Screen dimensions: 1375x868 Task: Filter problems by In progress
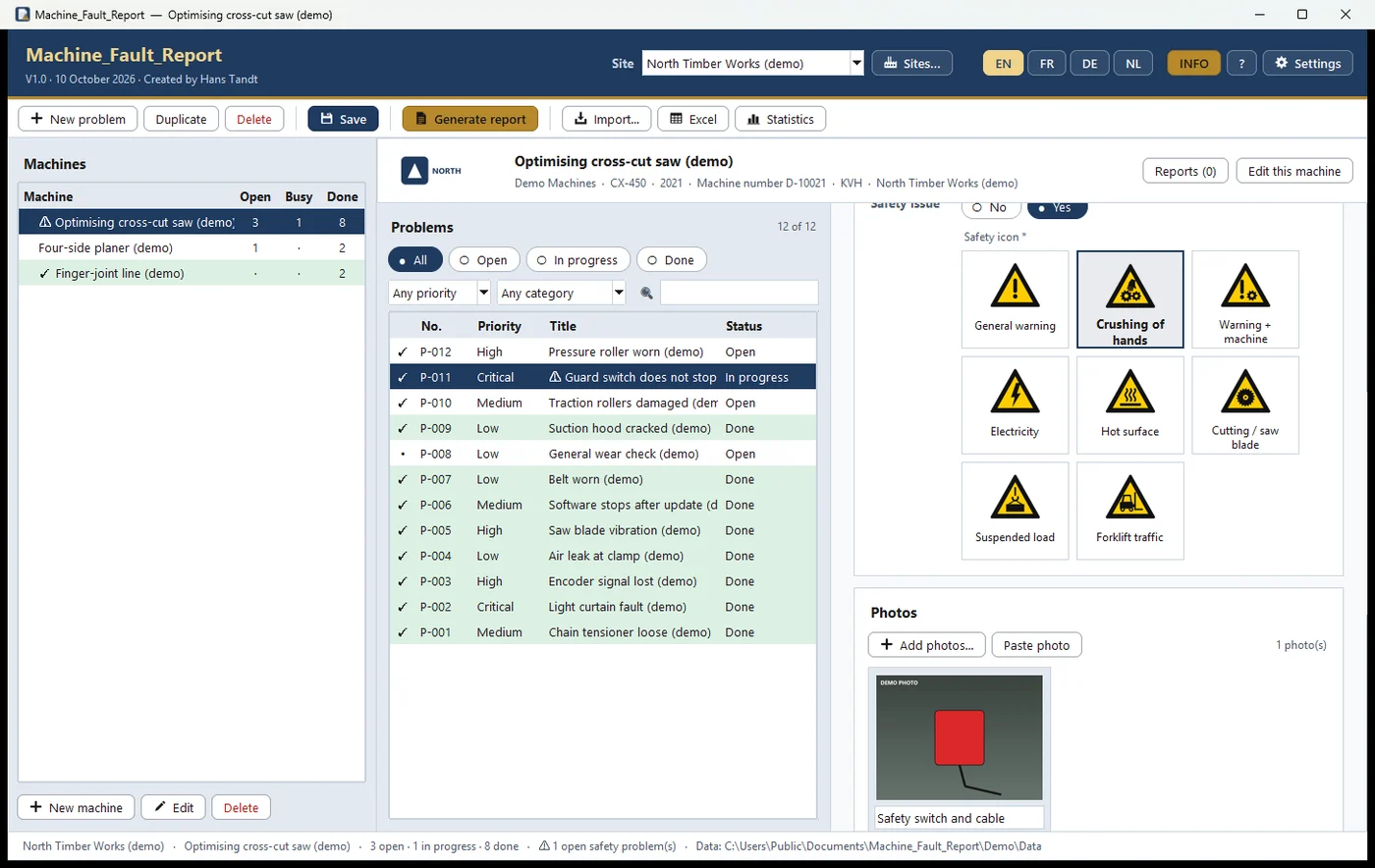click(x=577, y=260)
